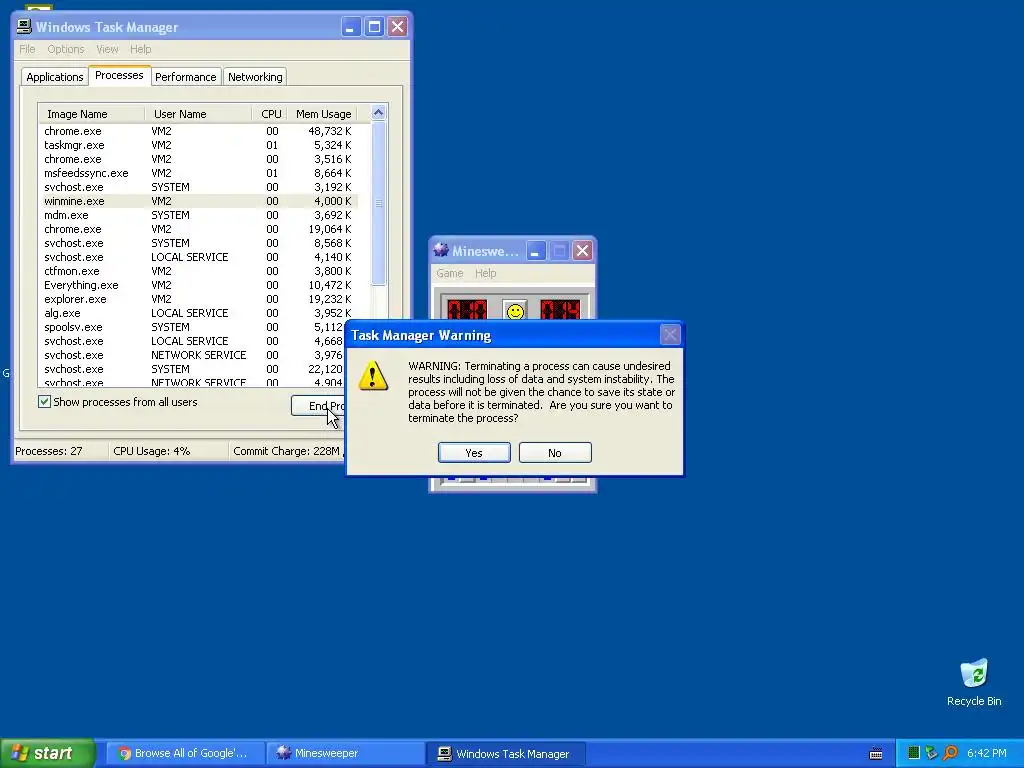
Task: Select the winmine.exe process row
Action: point(198,201)
